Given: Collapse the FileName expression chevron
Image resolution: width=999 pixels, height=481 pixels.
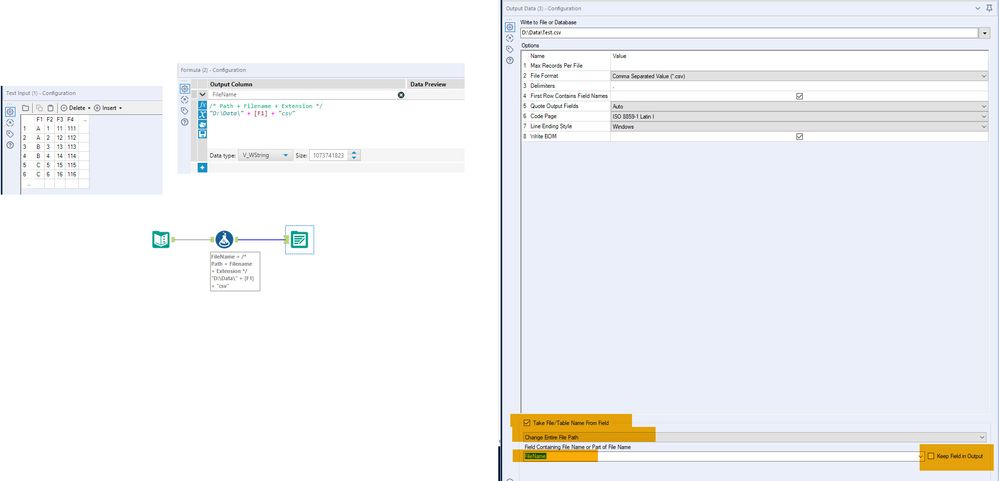Looking at the screenshot, I should 203,94.
